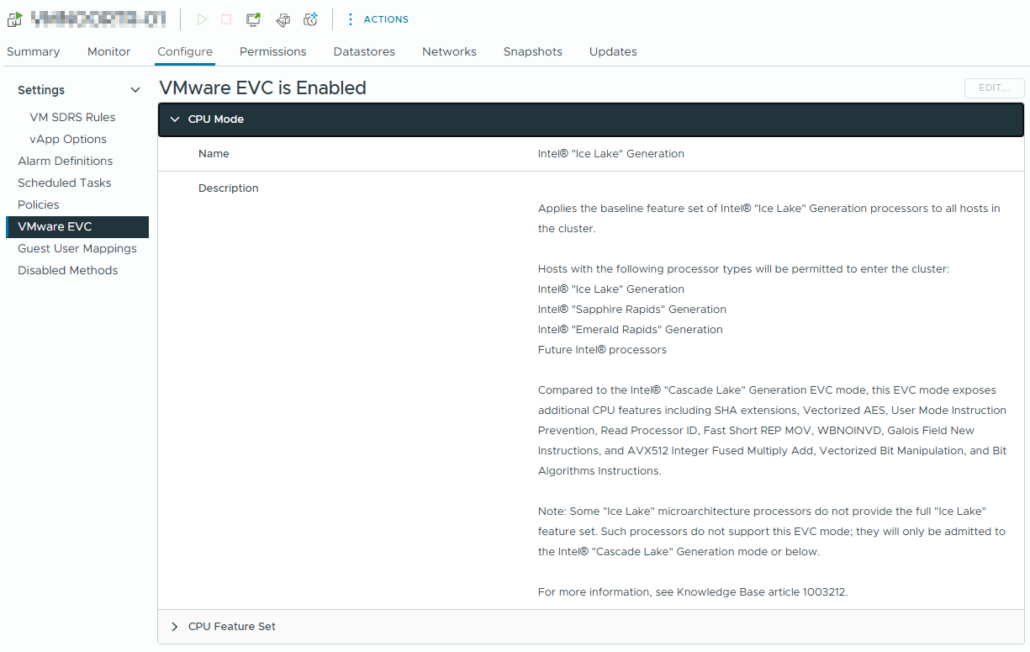The image size is (1030, 652).
Task: Click the Power Off stop icon
Action: [226, 19]
